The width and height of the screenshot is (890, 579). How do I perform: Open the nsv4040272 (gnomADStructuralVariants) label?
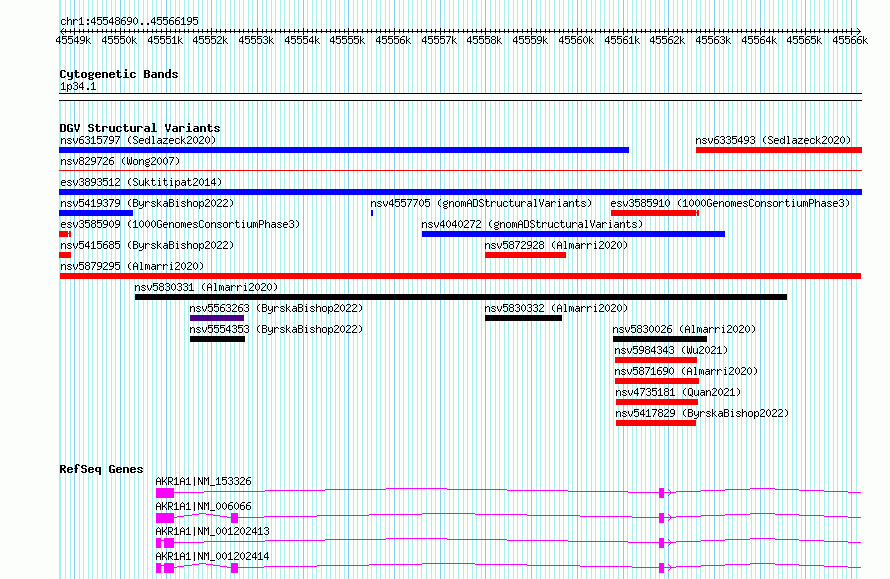point(532,224)
